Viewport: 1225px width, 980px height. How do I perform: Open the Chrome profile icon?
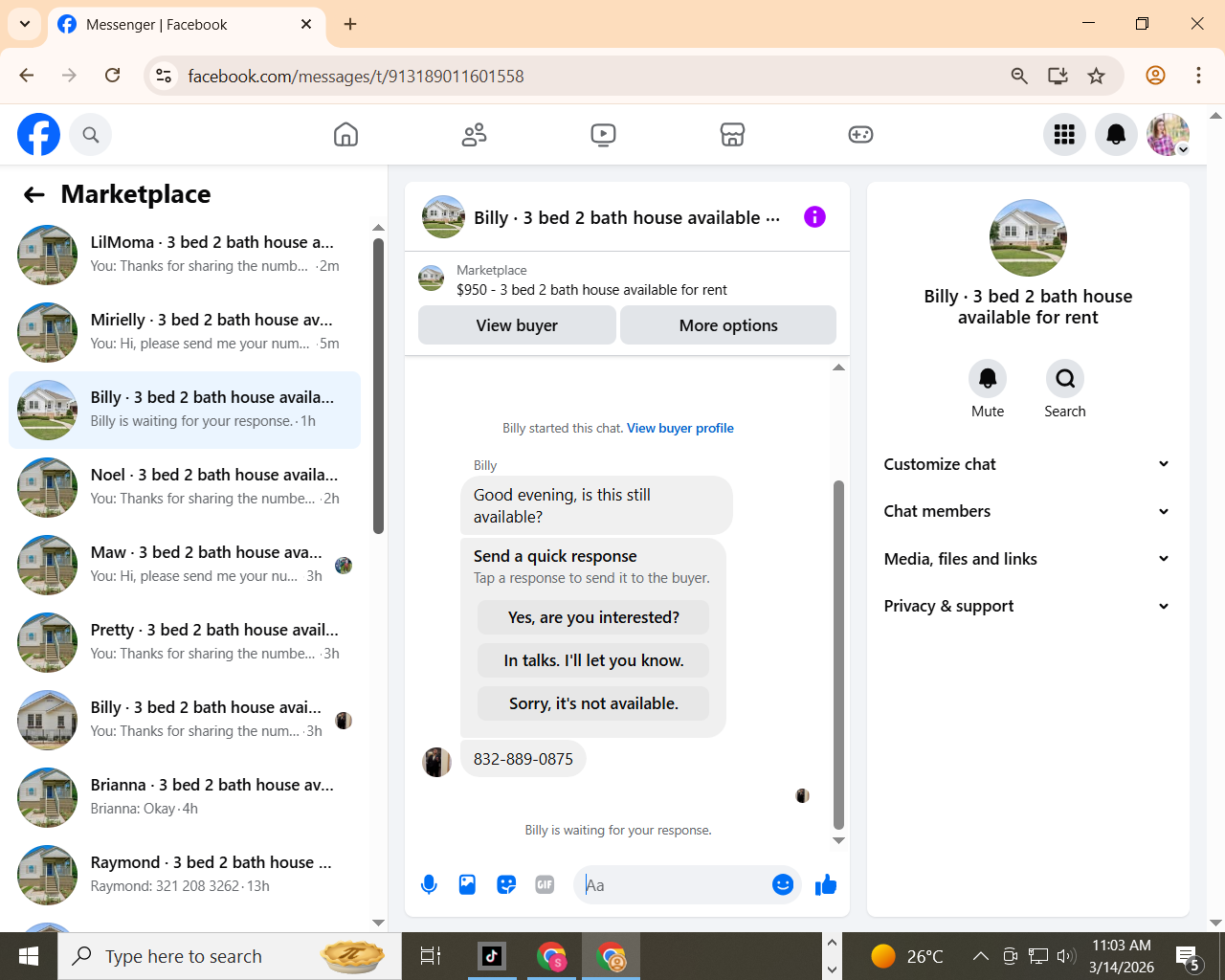(1155, 76)
